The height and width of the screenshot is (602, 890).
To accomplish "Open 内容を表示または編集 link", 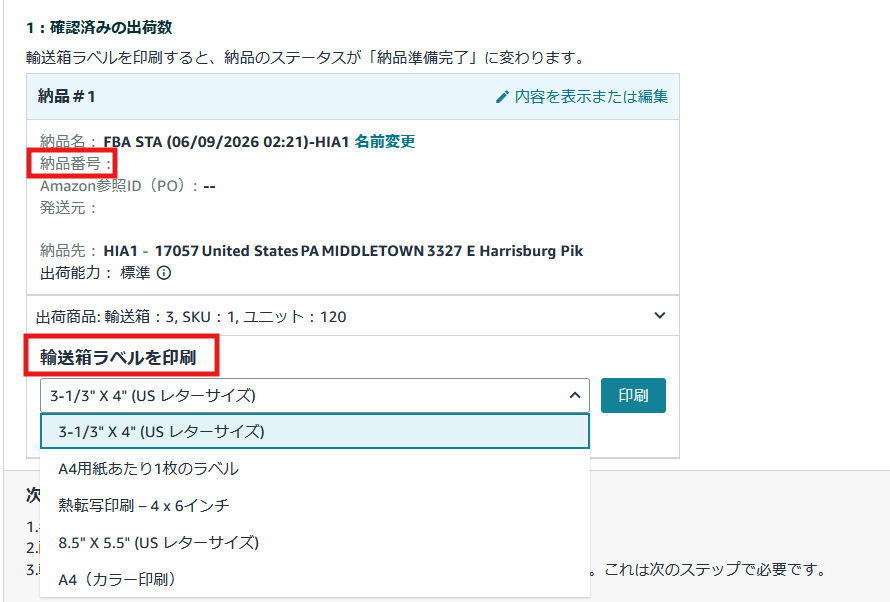I will pyautogui.click(x=591, y=97).
